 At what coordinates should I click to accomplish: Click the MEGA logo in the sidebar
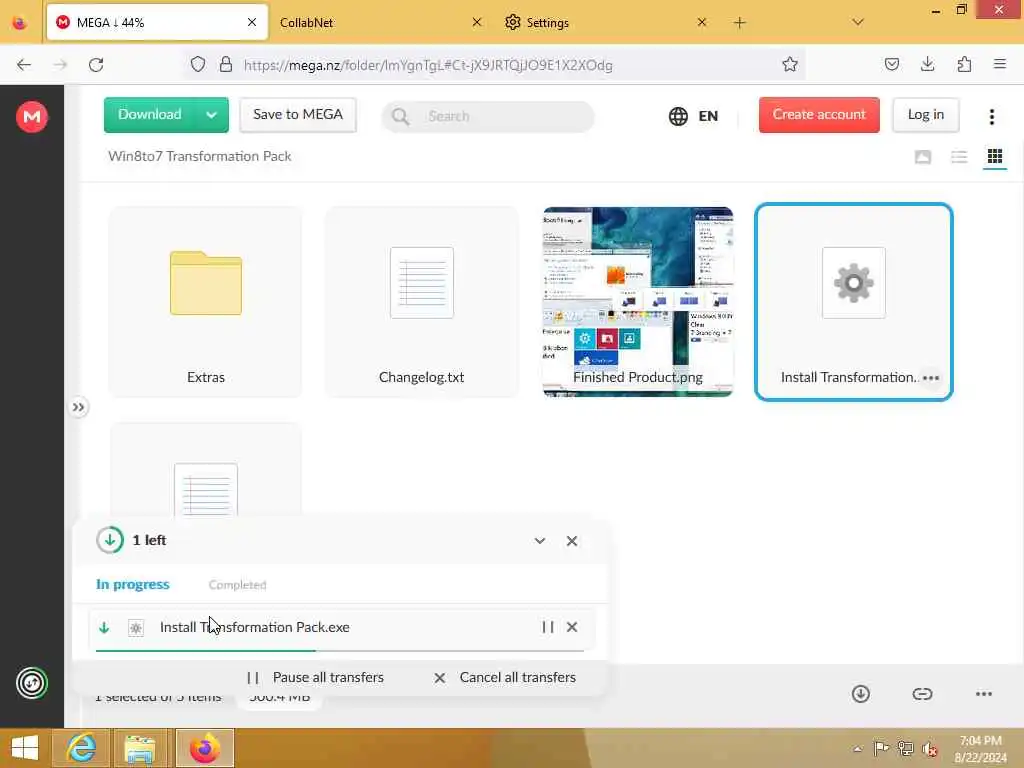(x=31, y=117)
